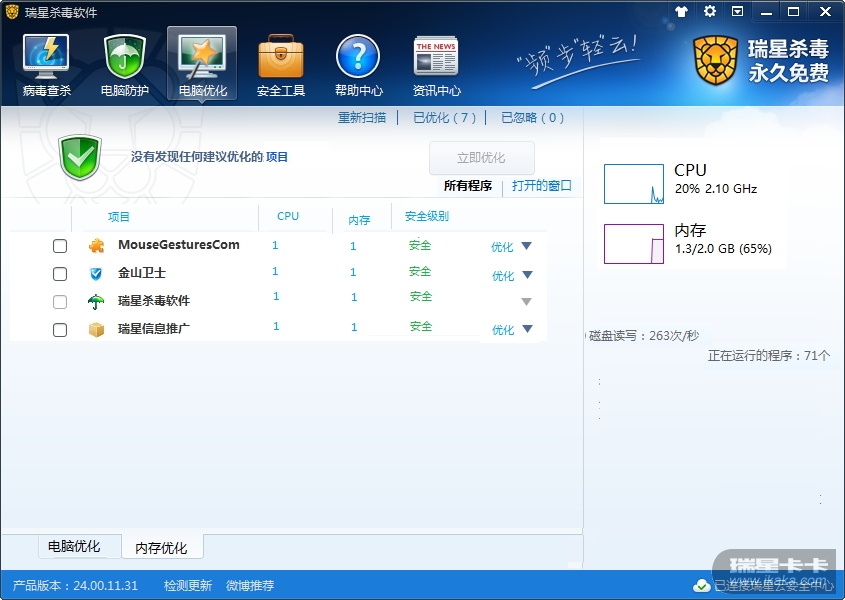Image resolution: width=845 pixels, height=600 pixels.
Task: Click the 20% 2.10 GHz CPU value
Action: pyautogui.click(x=716, y=189)
